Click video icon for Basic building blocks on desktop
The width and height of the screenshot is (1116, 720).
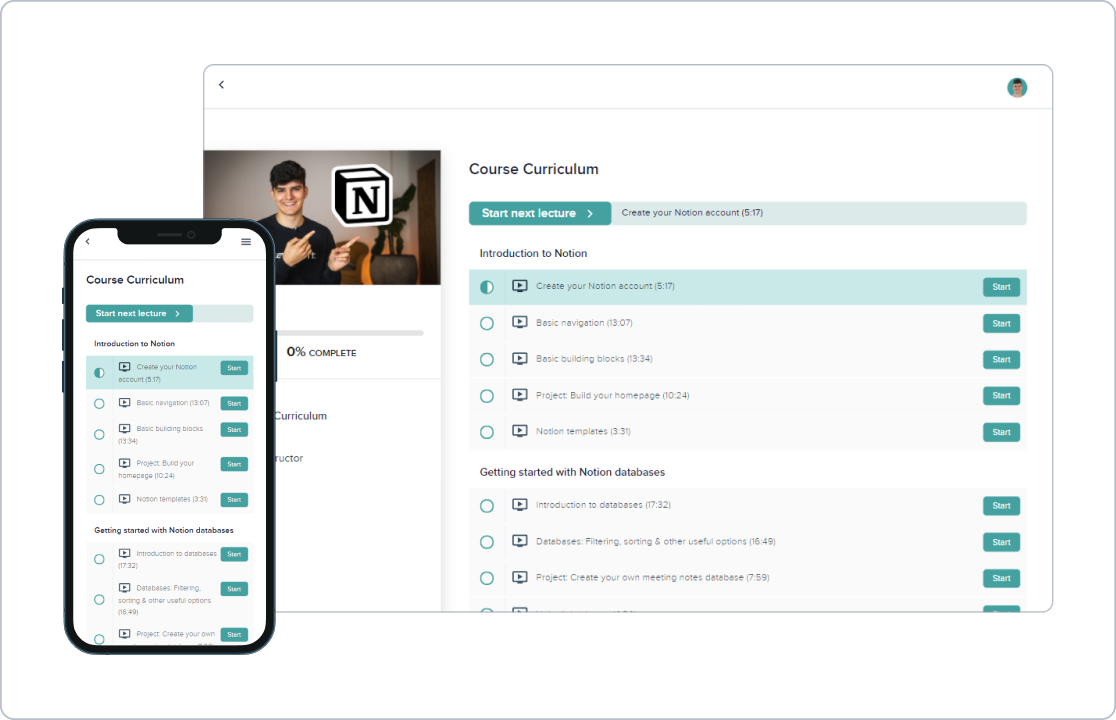pos(520,359)
